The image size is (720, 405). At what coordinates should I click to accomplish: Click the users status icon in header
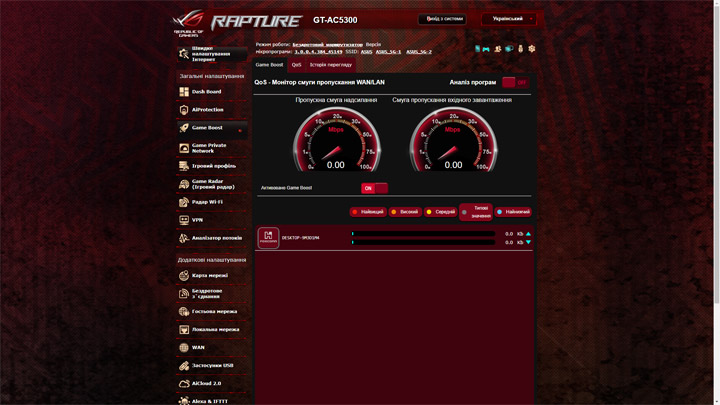point(497,49)
